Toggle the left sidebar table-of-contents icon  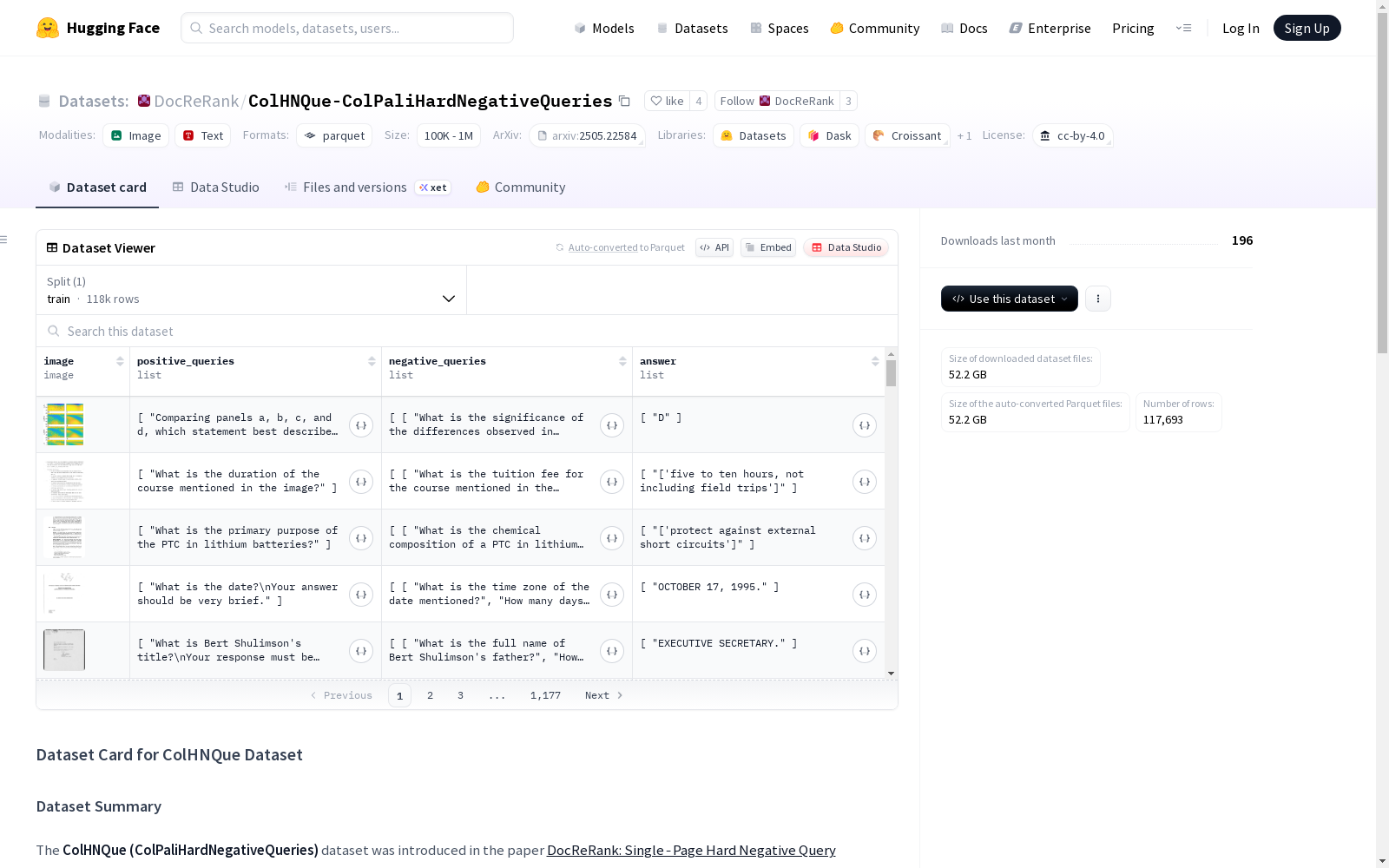pos(4,240)
